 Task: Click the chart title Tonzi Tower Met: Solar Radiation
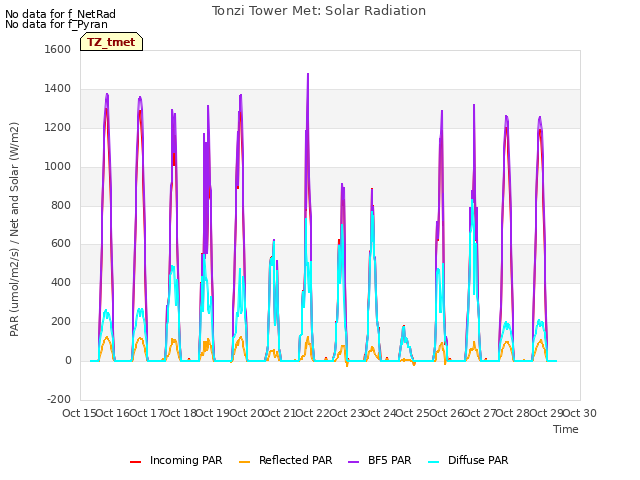[319, 11]
